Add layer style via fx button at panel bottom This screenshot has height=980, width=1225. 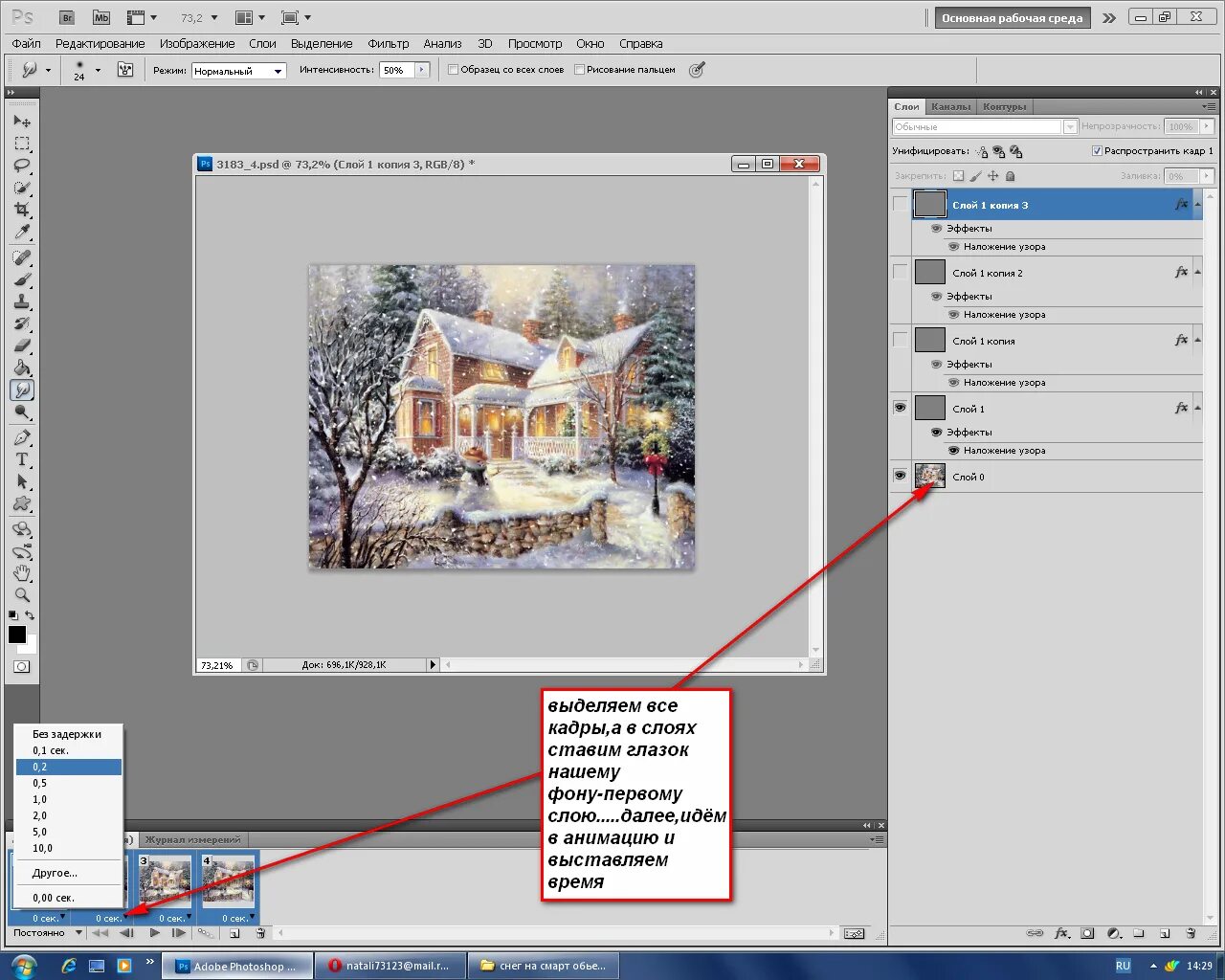pos(1061,933)
